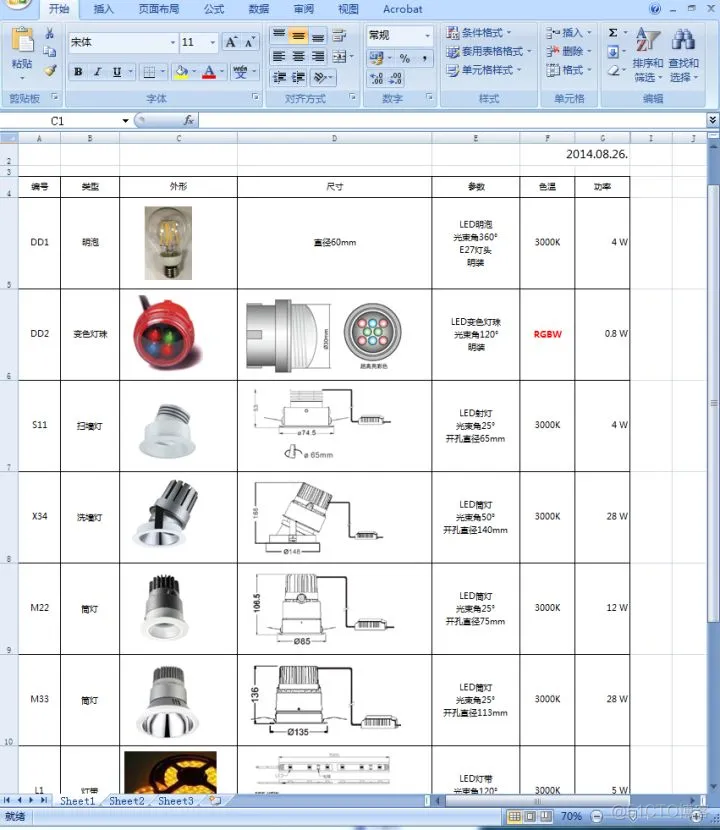Click the phonetic guide wén icon
Viewport: 720px width, 830px height.
[240, 71]
